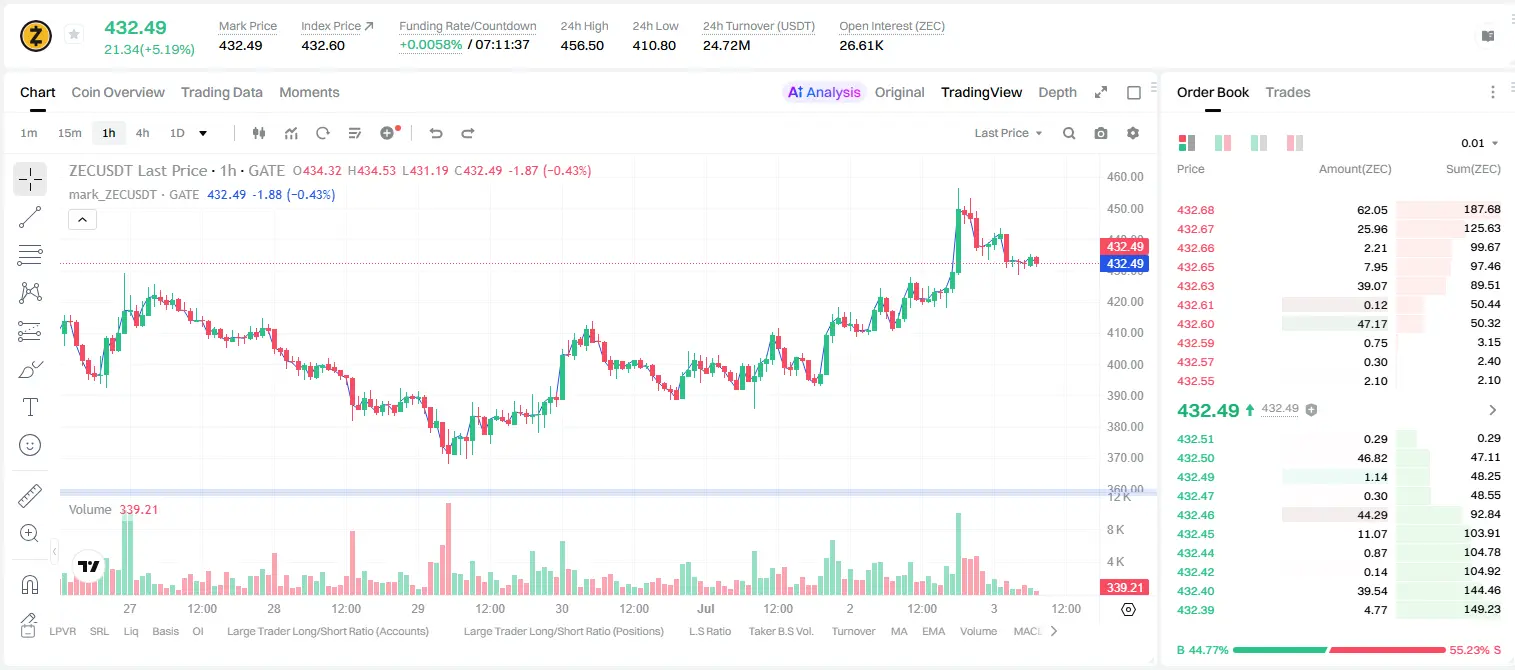Click the undo arrow in chart toolbar
The height and width of the screenshot is (670, 1515).
click(x=435, y=133)
